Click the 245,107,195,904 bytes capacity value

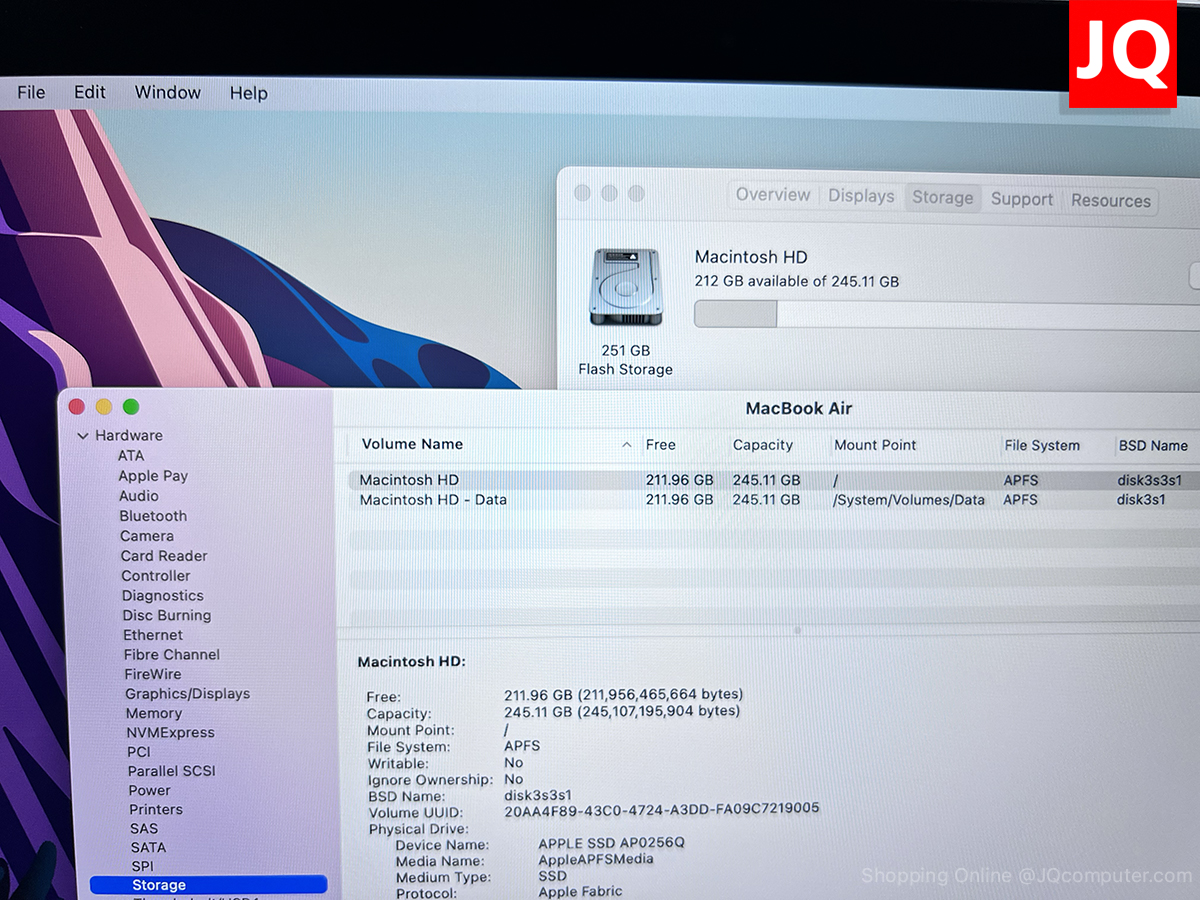point(660,712)
